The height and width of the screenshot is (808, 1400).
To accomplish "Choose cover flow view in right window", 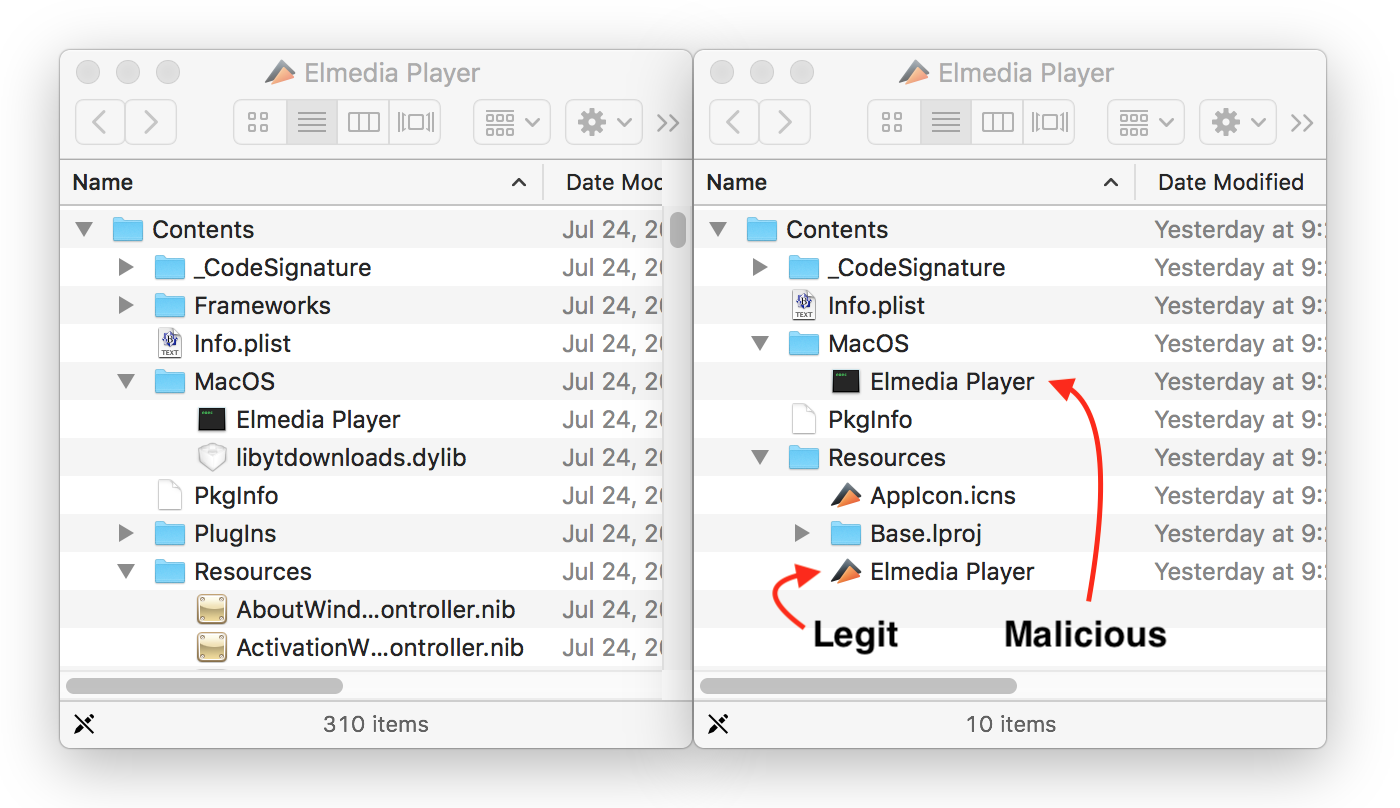I will click(x=1049, y=122).
